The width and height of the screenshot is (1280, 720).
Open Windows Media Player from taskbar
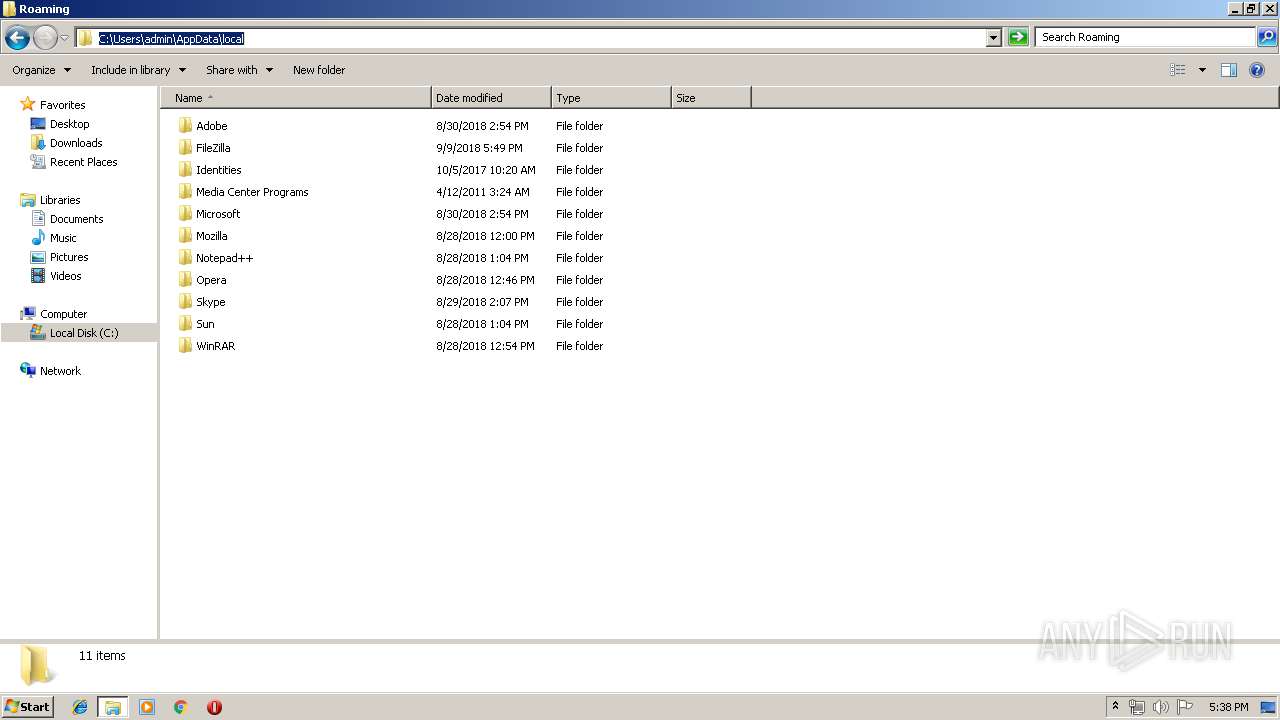pyautogui.click(x=147, y=707)
